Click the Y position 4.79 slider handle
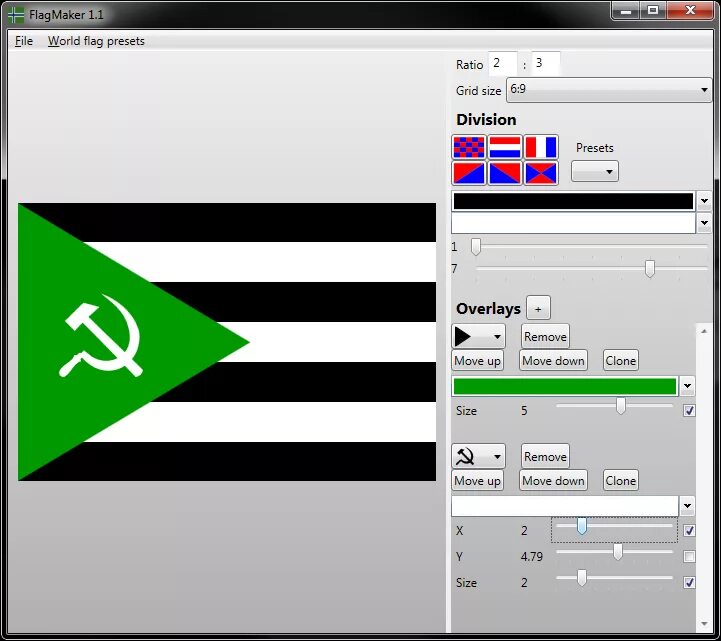This screenshot has width=721, height=641. click(618, 552)
